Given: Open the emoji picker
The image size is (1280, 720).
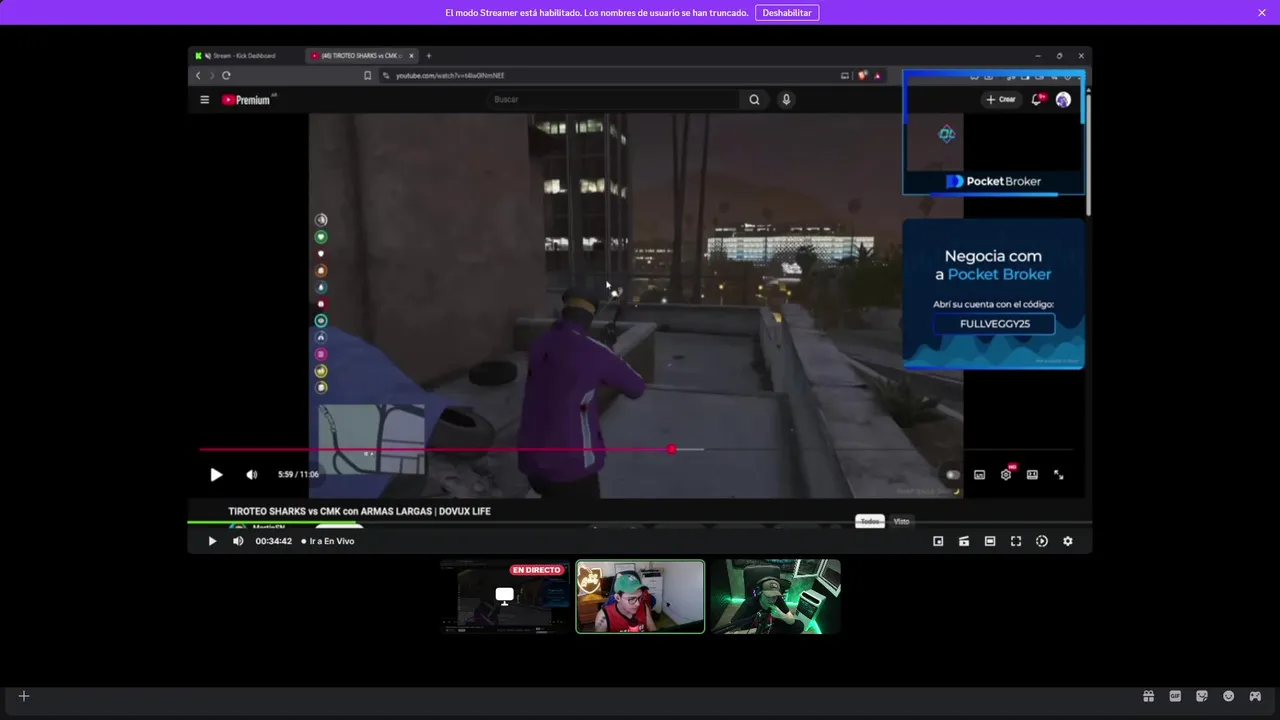Looking at the screenshot, I should (1228, 696).
